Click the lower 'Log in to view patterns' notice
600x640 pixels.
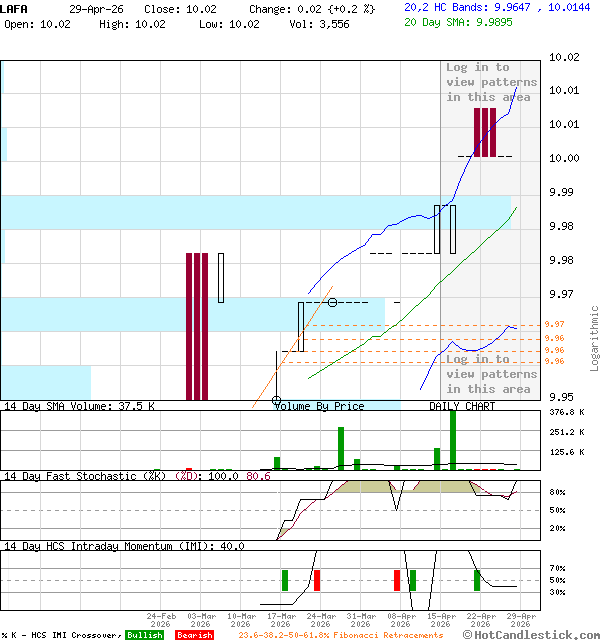489,374
